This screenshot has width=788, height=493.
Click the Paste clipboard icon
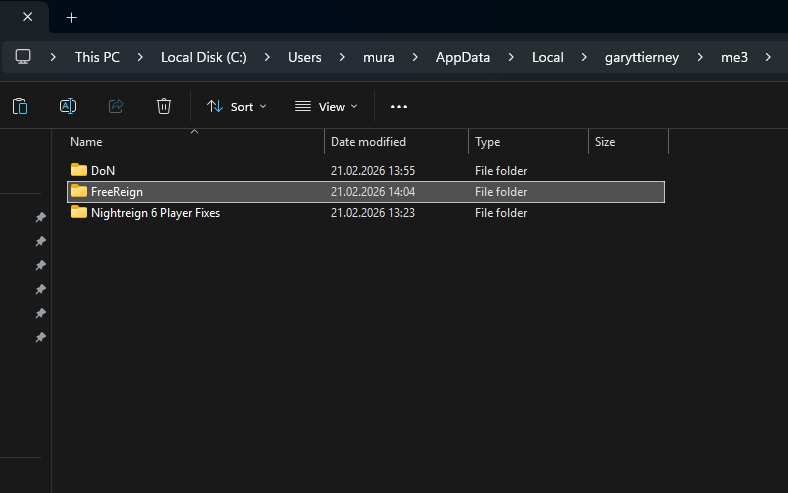coord(20,106)
